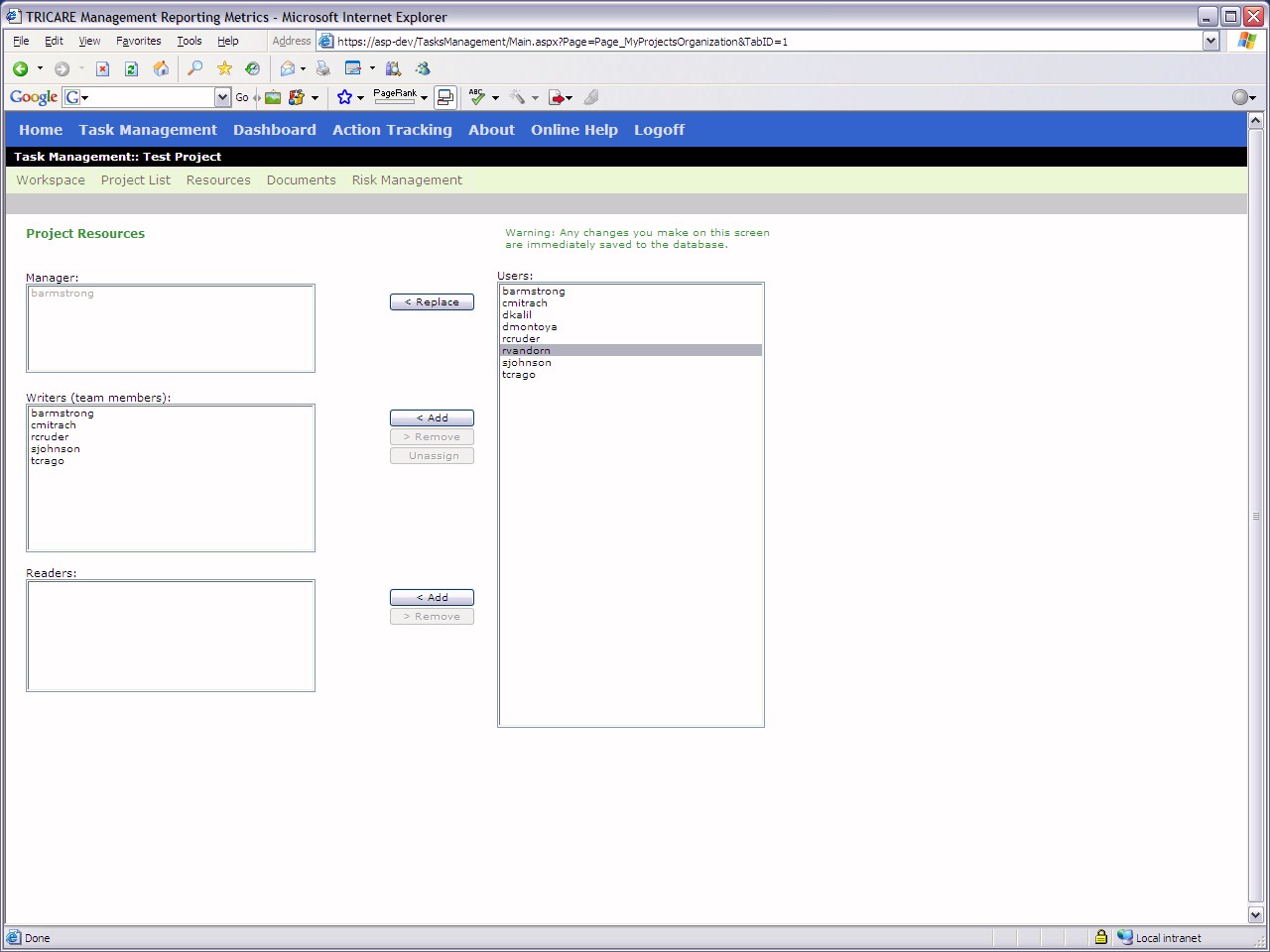Click Add button for Writers list
Viewport: 1270px width, 952px height.
pos(432,418)
